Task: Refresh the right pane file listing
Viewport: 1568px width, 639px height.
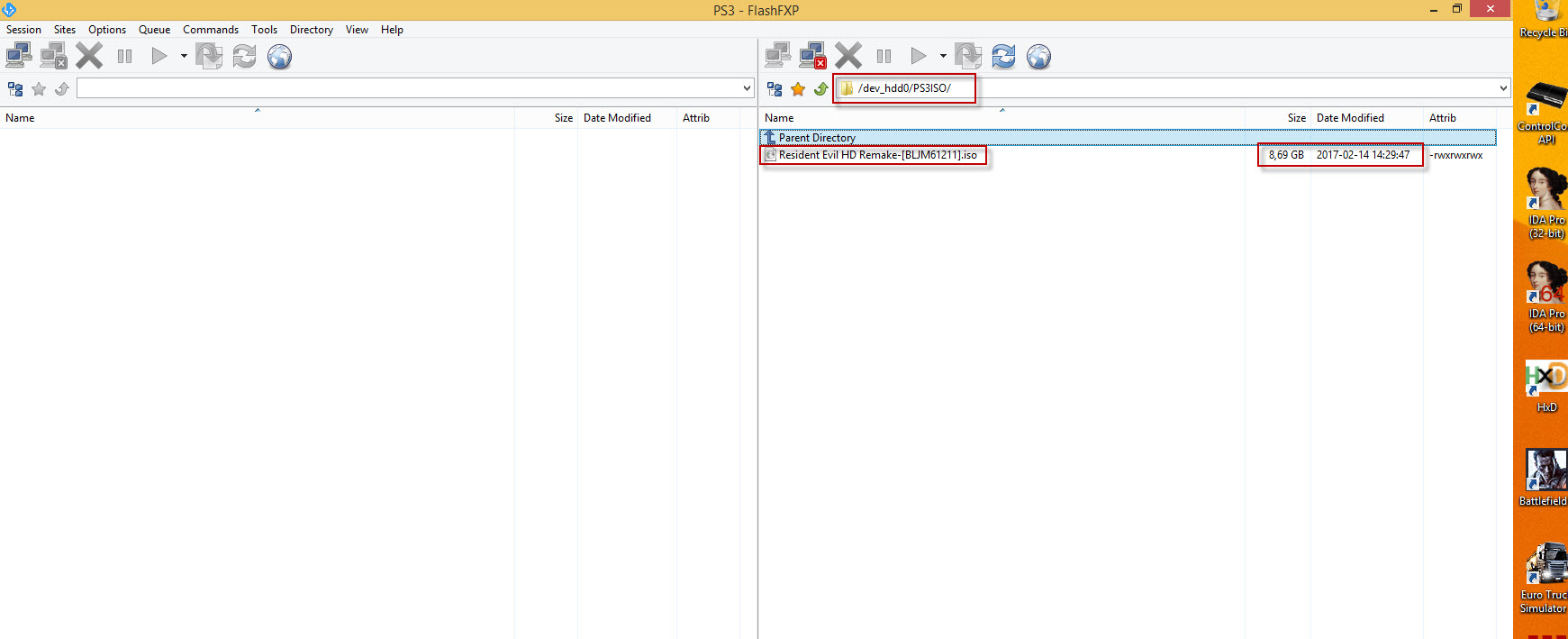Action: coord(1003,56)
